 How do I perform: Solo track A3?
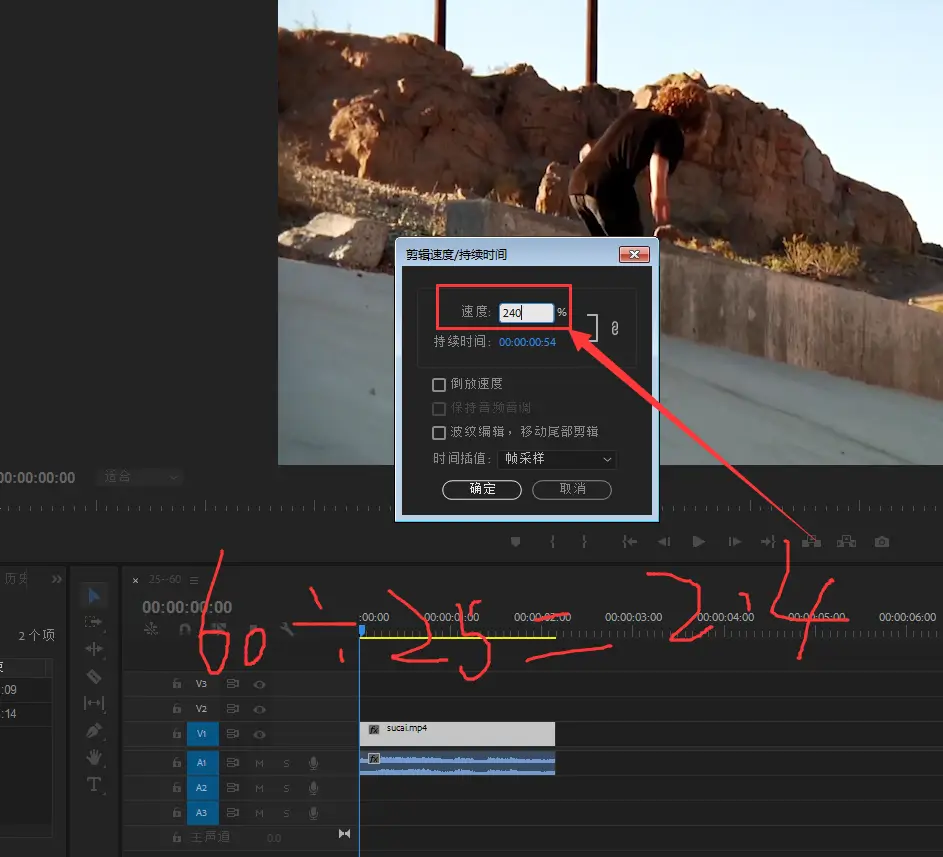[286, 813]
